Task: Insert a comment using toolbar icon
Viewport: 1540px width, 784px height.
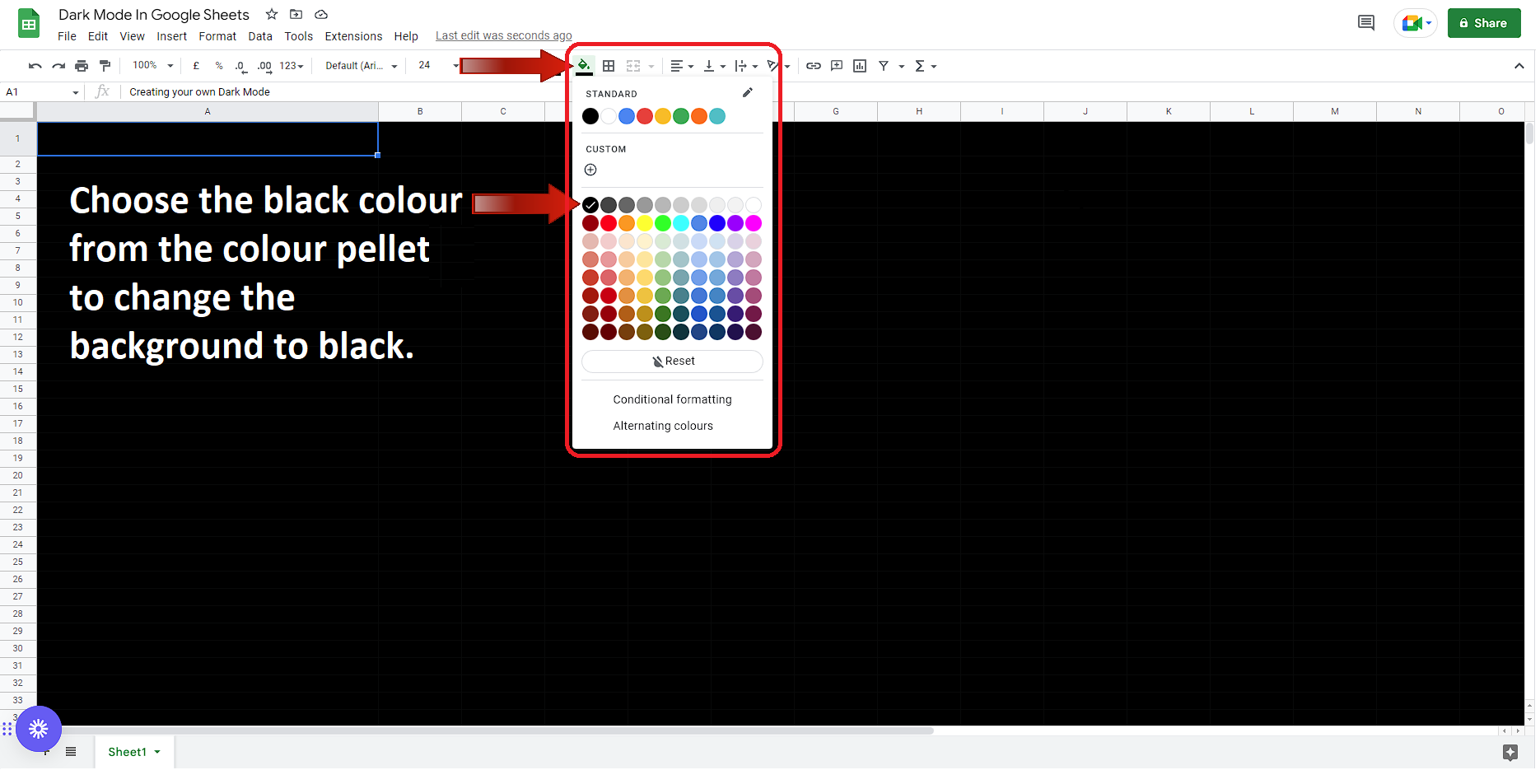Action: point(837,65)
